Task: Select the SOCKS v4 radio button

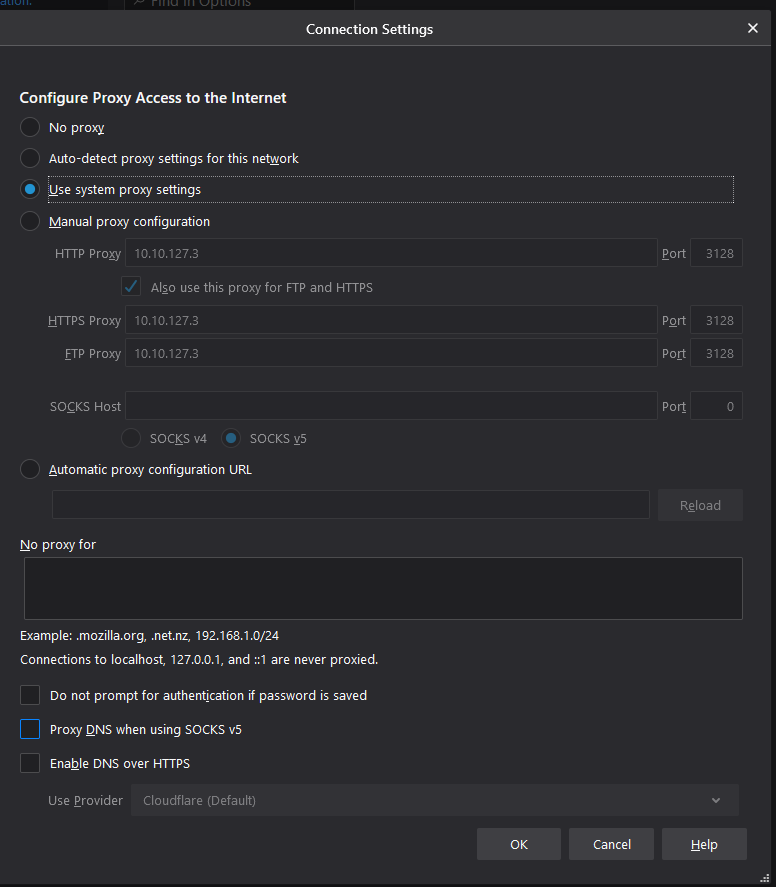Action: tap(131, 439)
